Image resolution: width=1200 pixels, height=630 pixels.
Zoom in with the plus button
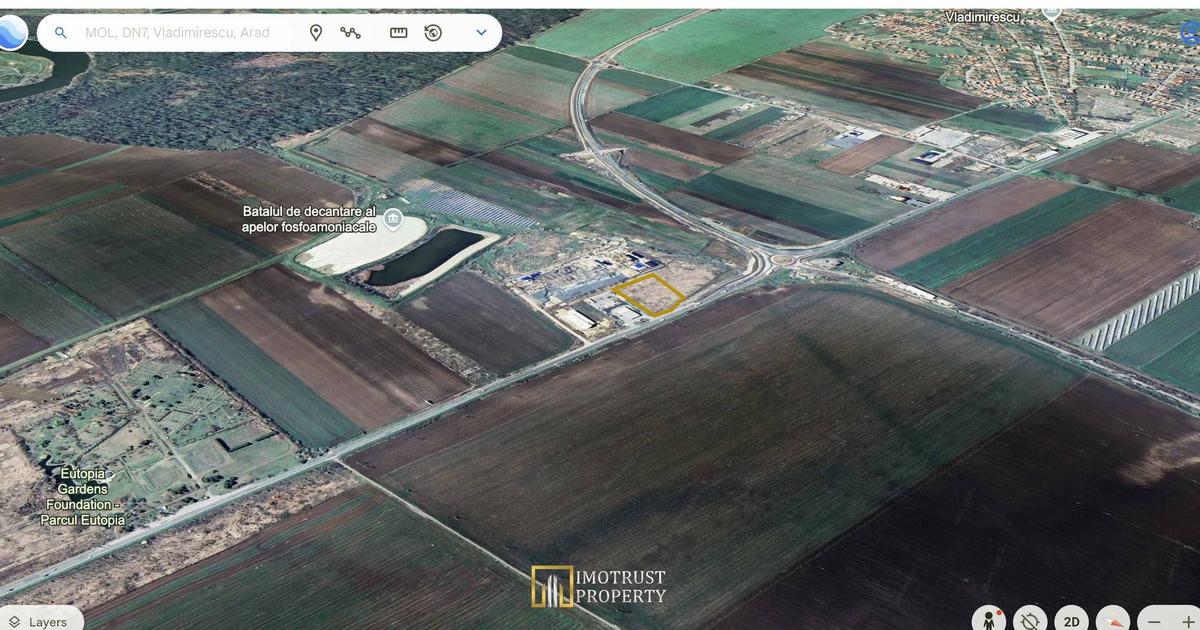pyautogui.click(x=1190, y=620)
